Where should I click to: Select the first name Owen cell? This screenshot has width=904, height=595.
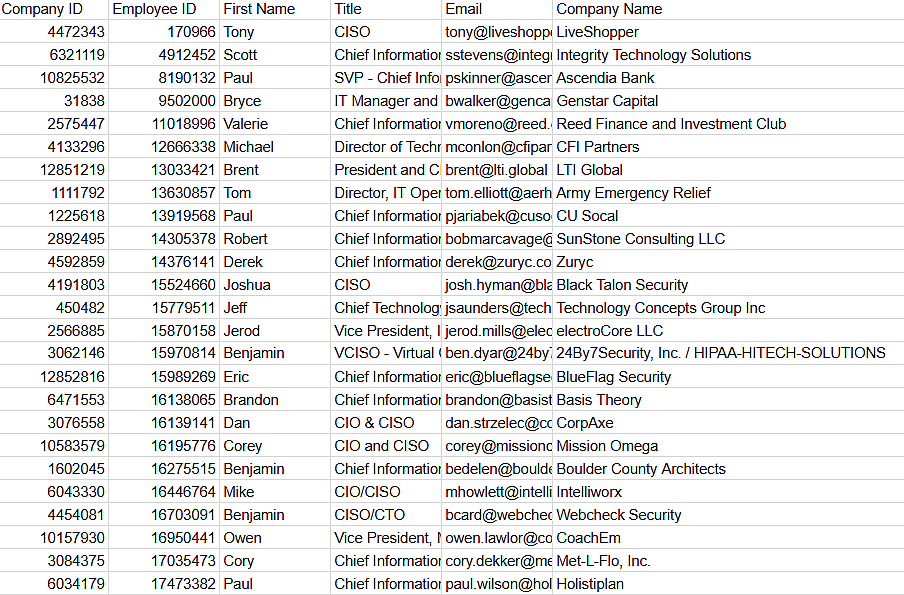(243, 538)
